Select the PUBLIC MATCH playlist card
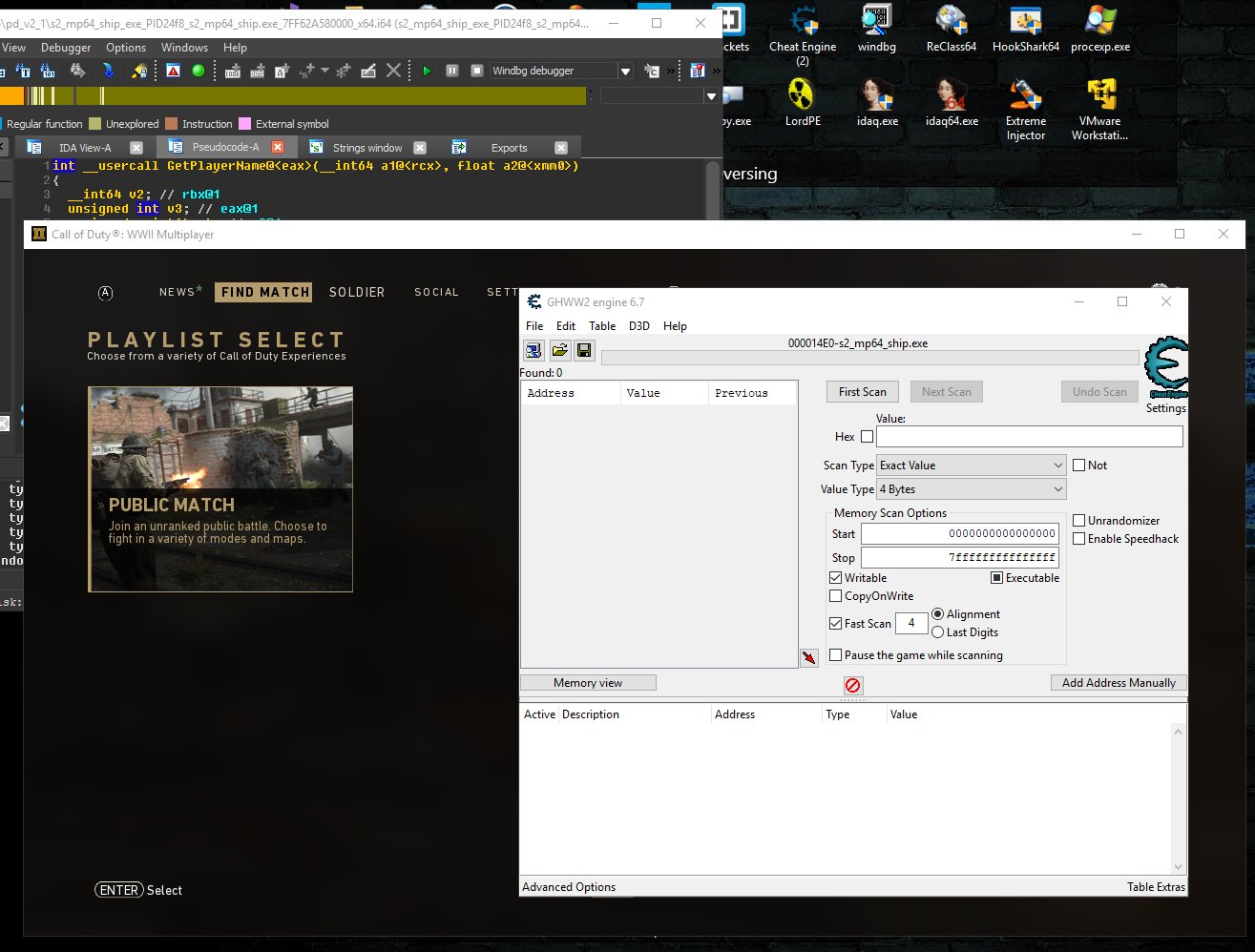Viewport: 1255px width, 952px height. (x=220, y=489)
